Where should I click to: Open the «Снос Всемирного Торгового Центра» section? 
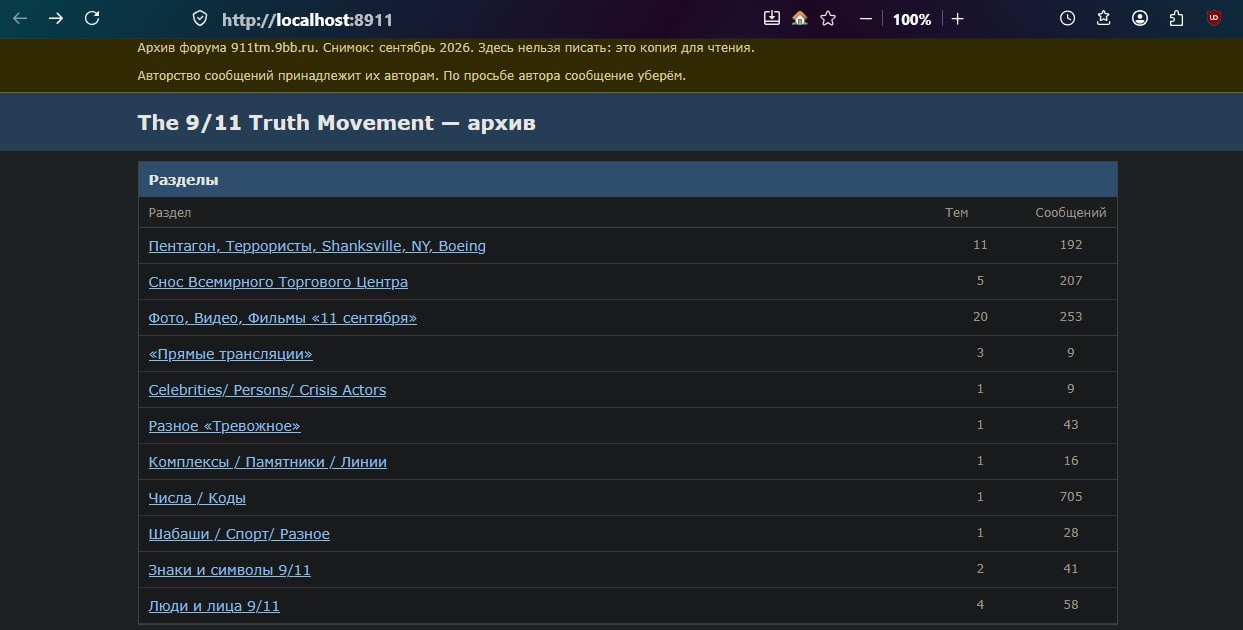coord(278,282)
